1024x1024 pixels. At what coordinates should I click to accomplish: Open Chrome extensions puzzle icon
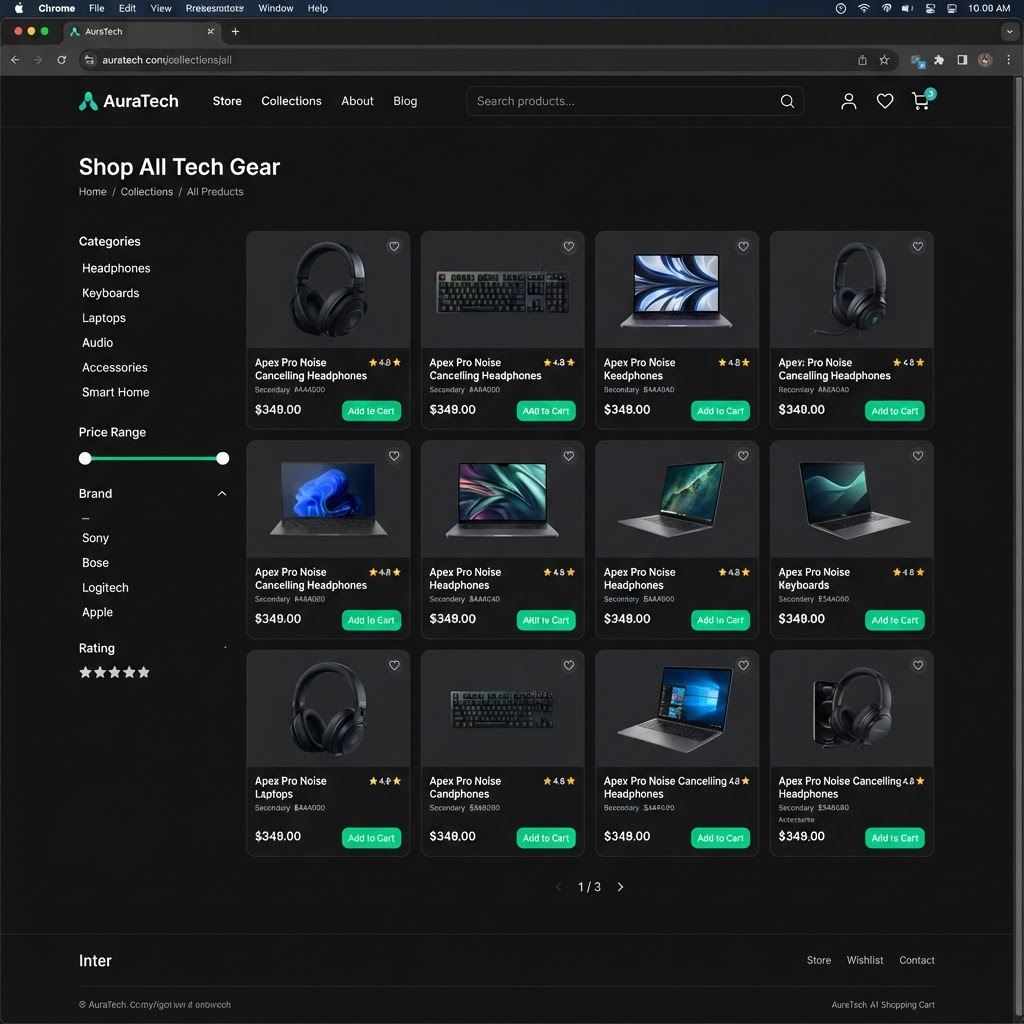coord(939,60)
